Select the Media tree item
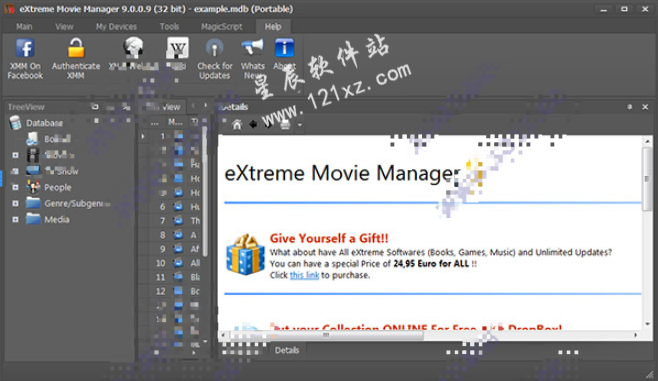The height and width of the screenshot is (381, 658). (57, 219)
